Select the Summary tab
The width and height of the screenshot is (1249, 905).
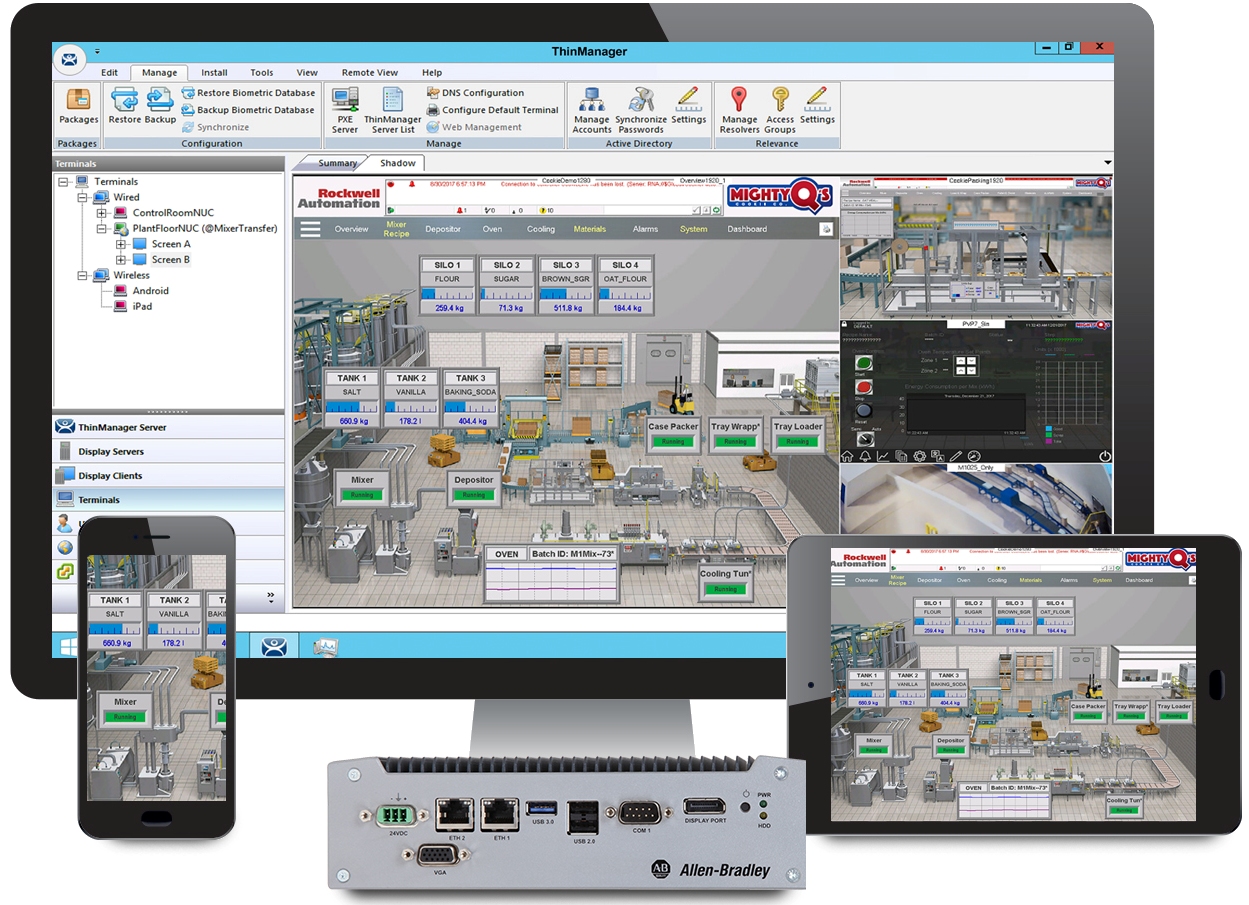click(x=338, y=163)
